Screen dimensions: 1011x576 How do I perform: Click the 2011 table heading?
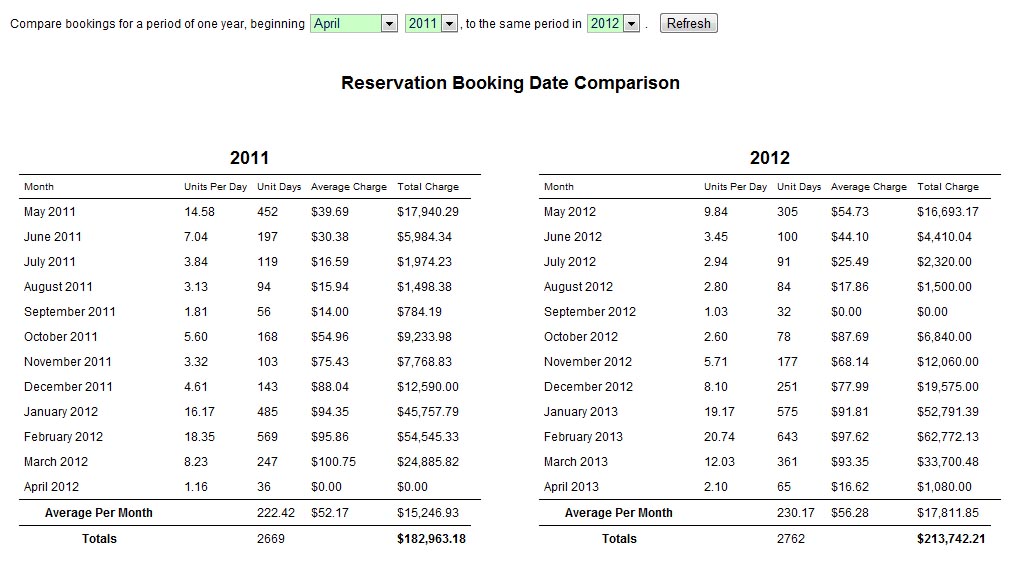[x=249, y=158]
